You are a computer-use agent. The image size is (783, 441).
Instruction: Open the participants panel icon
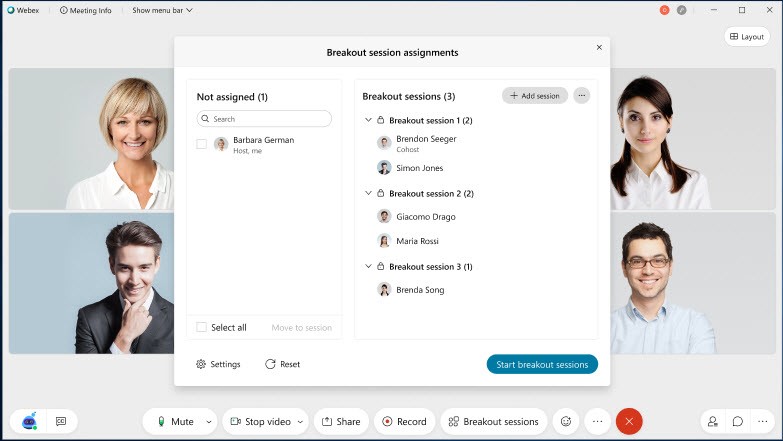pos(713,422)
